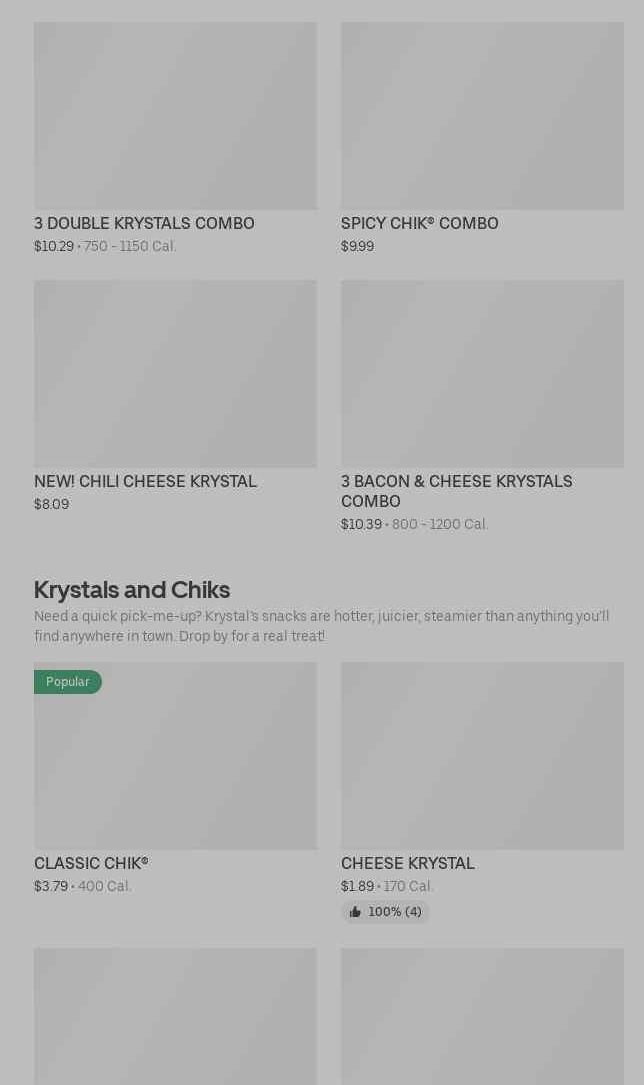Image resolution: width=644 pixels, height=1085 pixels.
Task: Select the New! Chili Cheese Krystal image
Action: [176, 374]
